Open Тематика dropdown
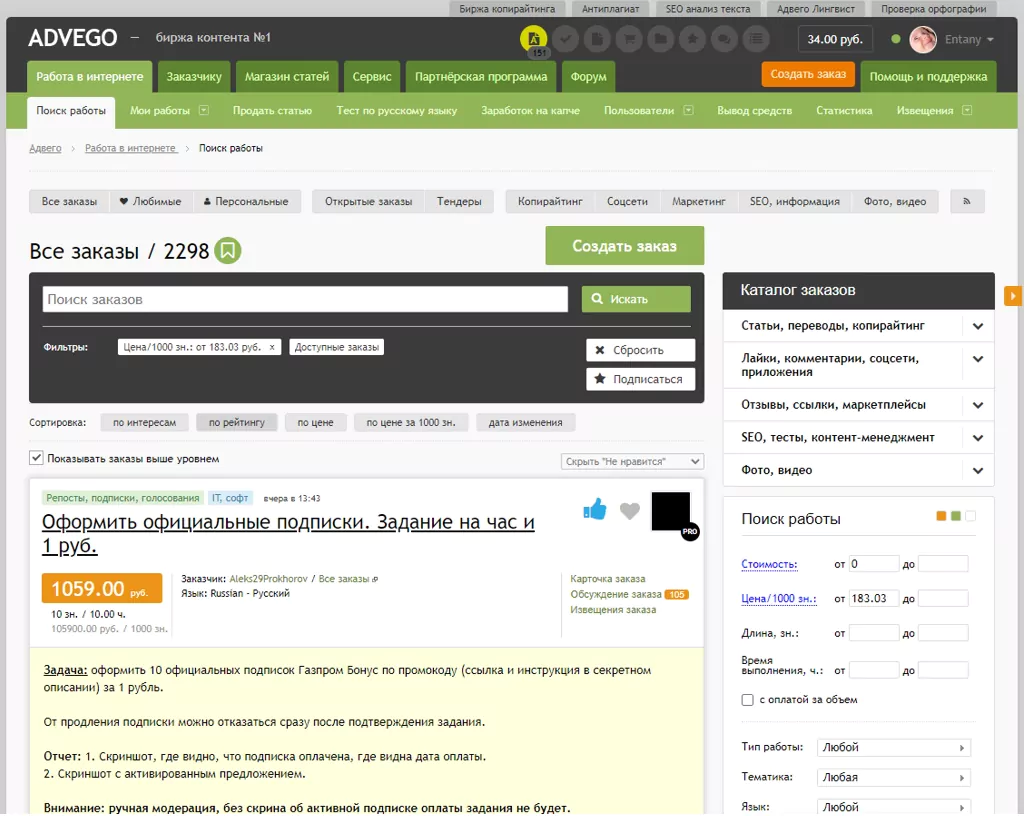The image size is (1025, 816). [x=894, y=777]
